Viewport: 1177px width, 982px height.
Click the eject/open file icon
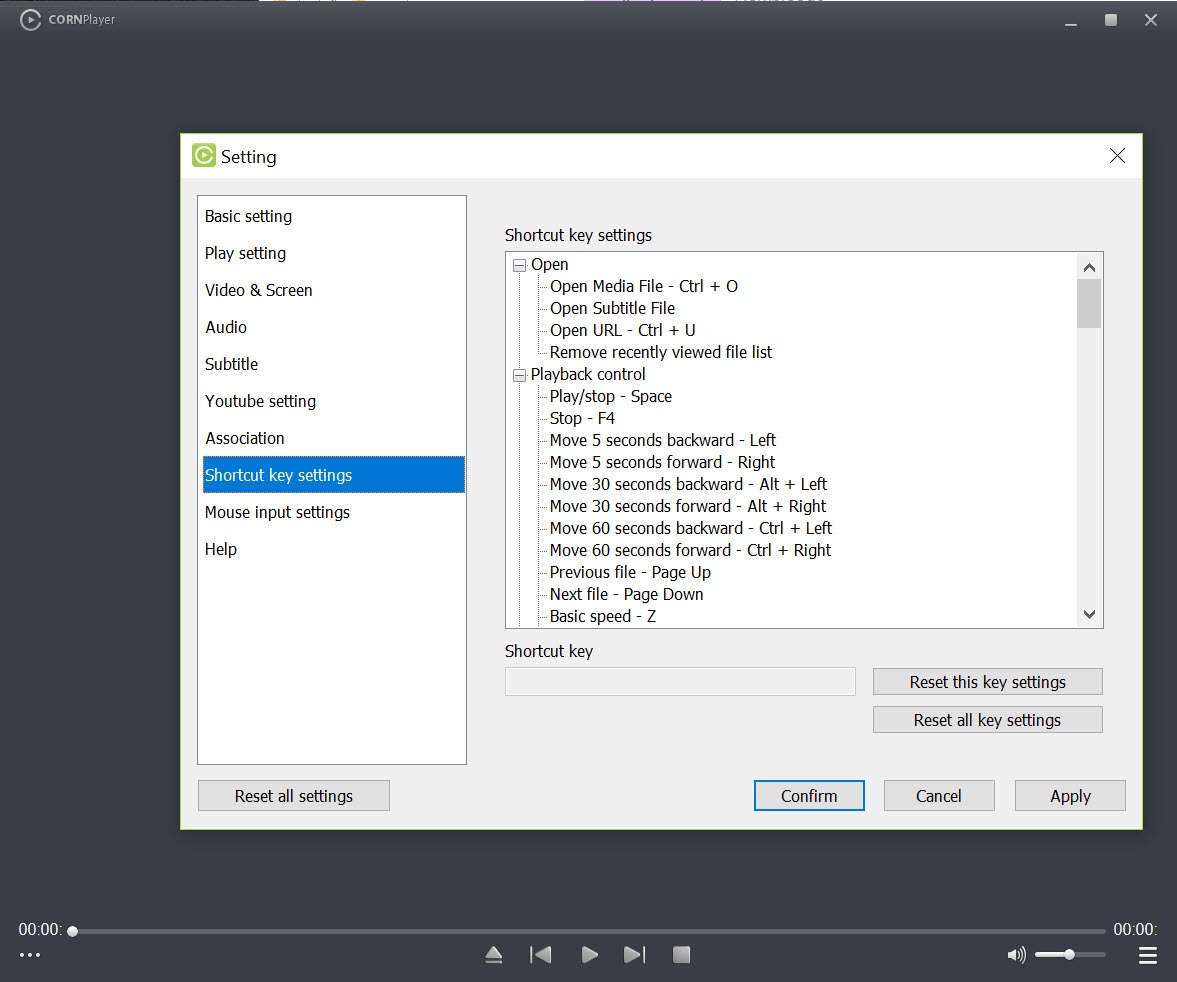coord(493,954)
